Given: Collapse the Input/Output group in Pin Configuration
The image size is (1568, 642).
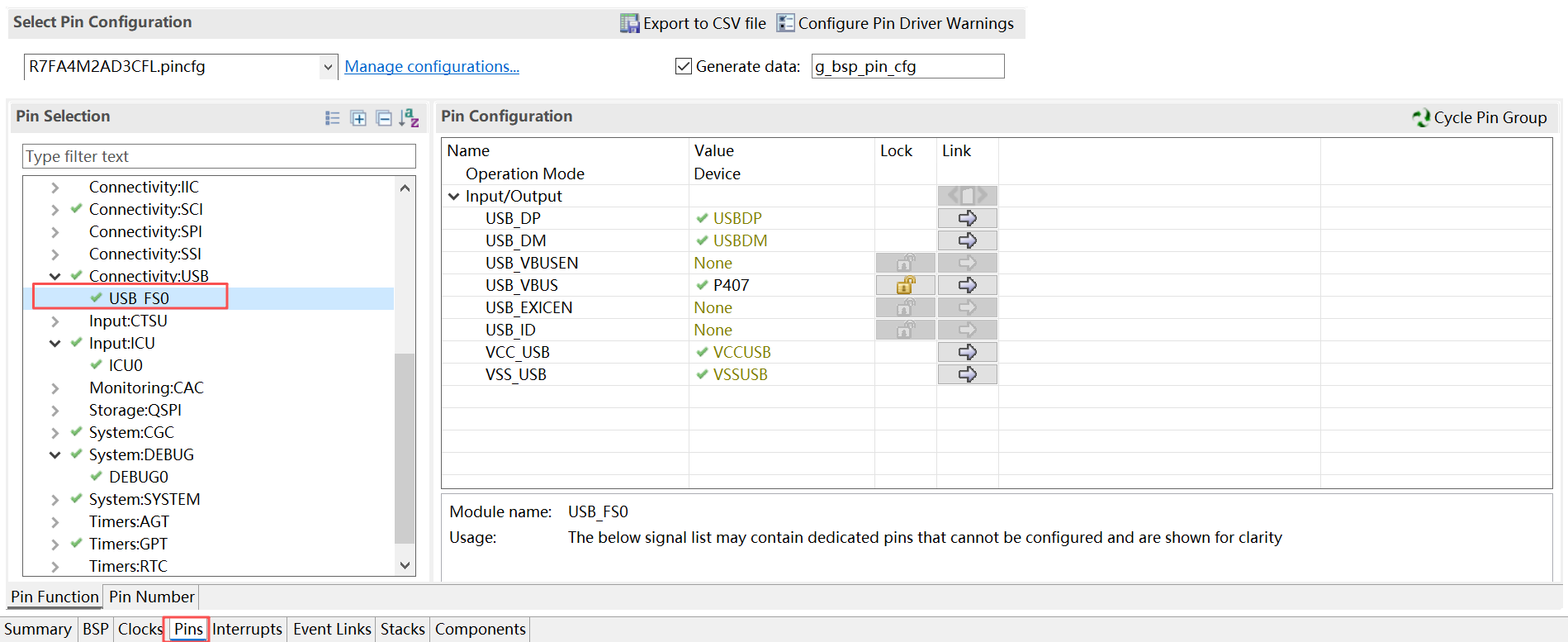Looking at the screenshot, I should (454, 196).
